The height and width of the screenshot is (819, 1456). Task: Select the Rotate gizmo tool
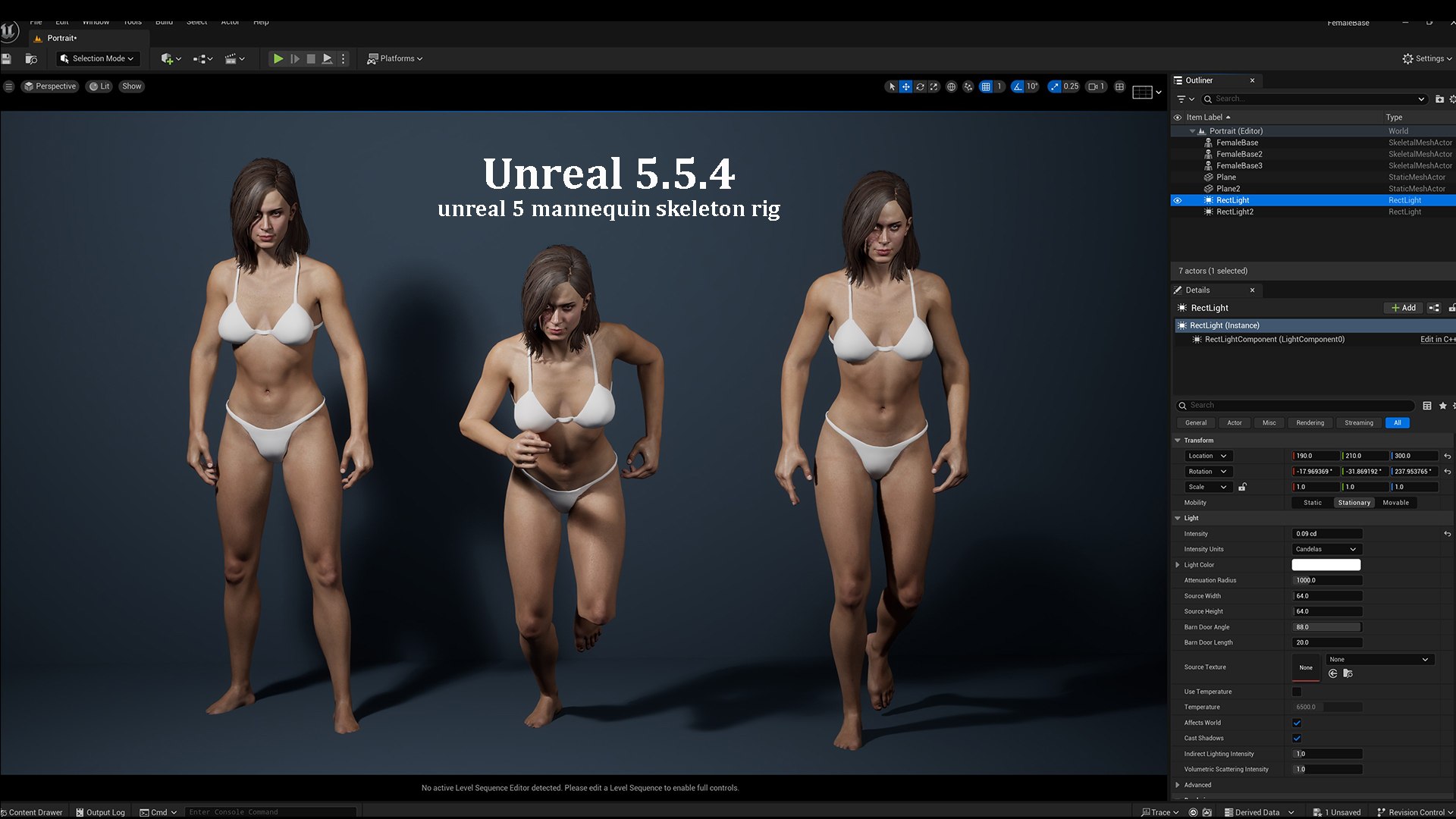click(x=920, y=86)
